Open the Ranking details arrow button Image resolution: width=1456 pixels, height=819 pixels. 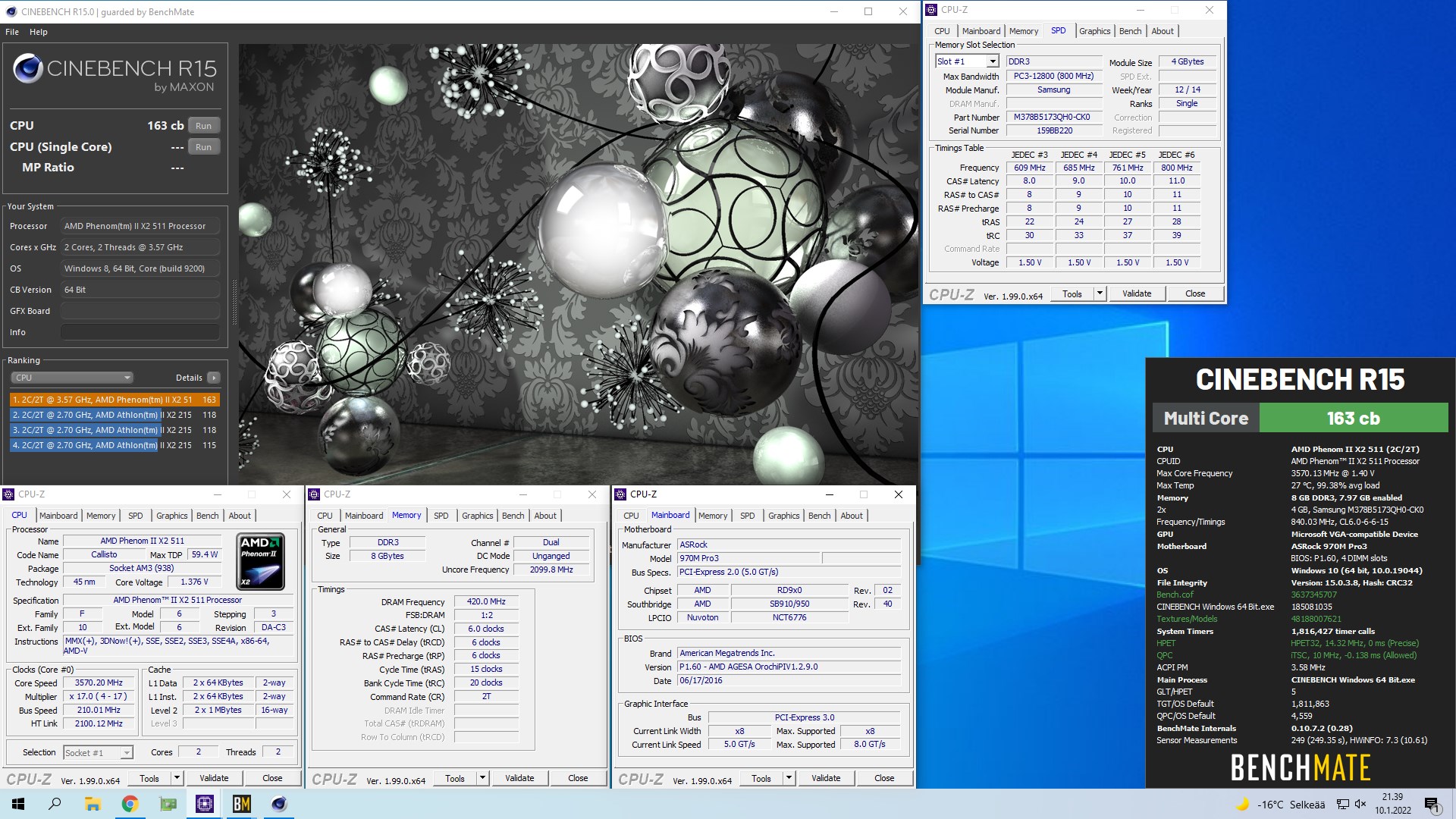point(214,378)
